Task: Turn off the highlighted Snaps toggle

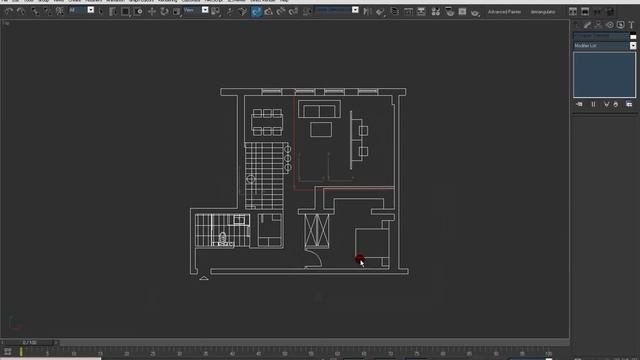Action: pos(256,12)
